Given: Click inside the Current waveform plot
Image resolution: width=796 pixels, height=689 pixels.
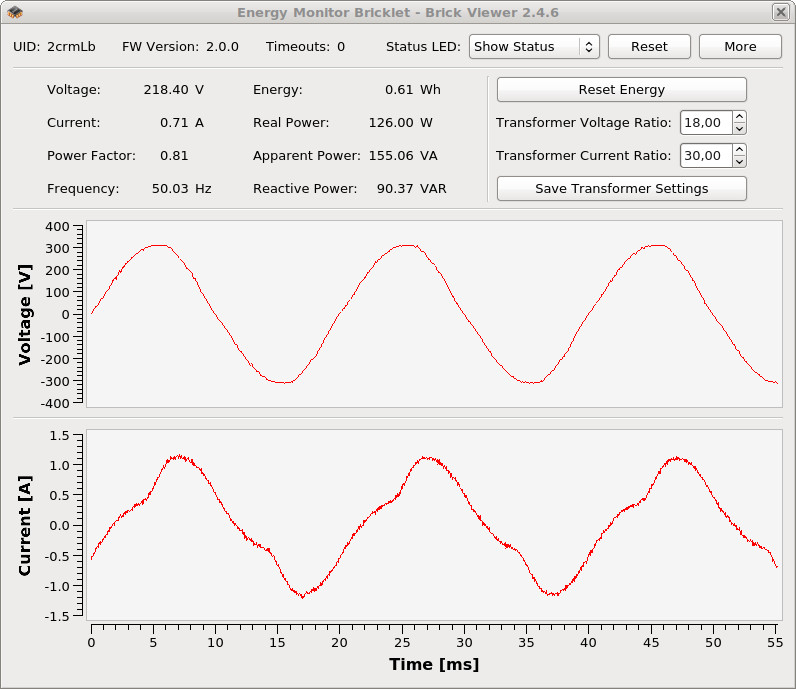Looking at the screenshot, I should click(433, 524).
